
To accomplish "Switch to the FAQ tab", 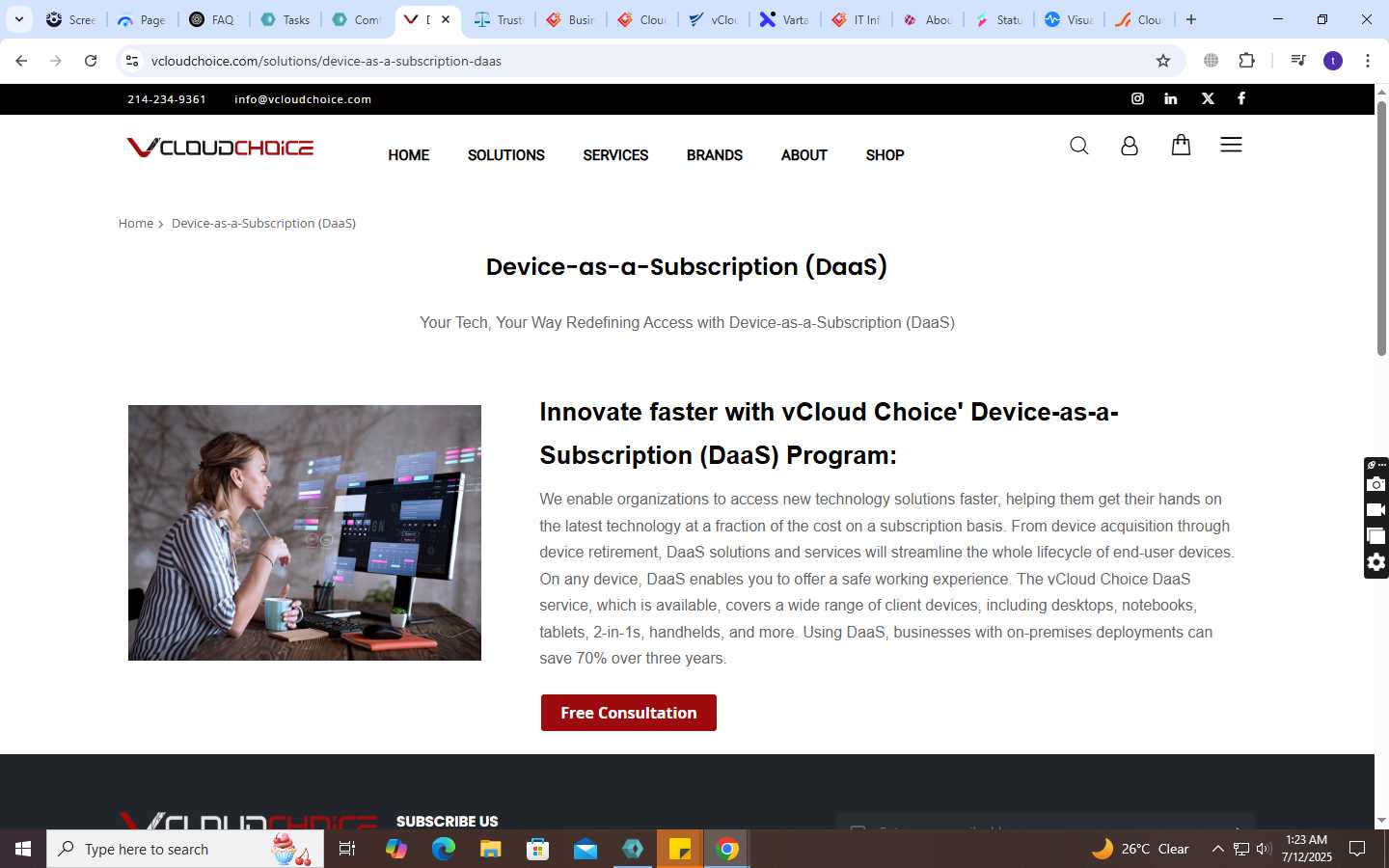I will (213, 19).
